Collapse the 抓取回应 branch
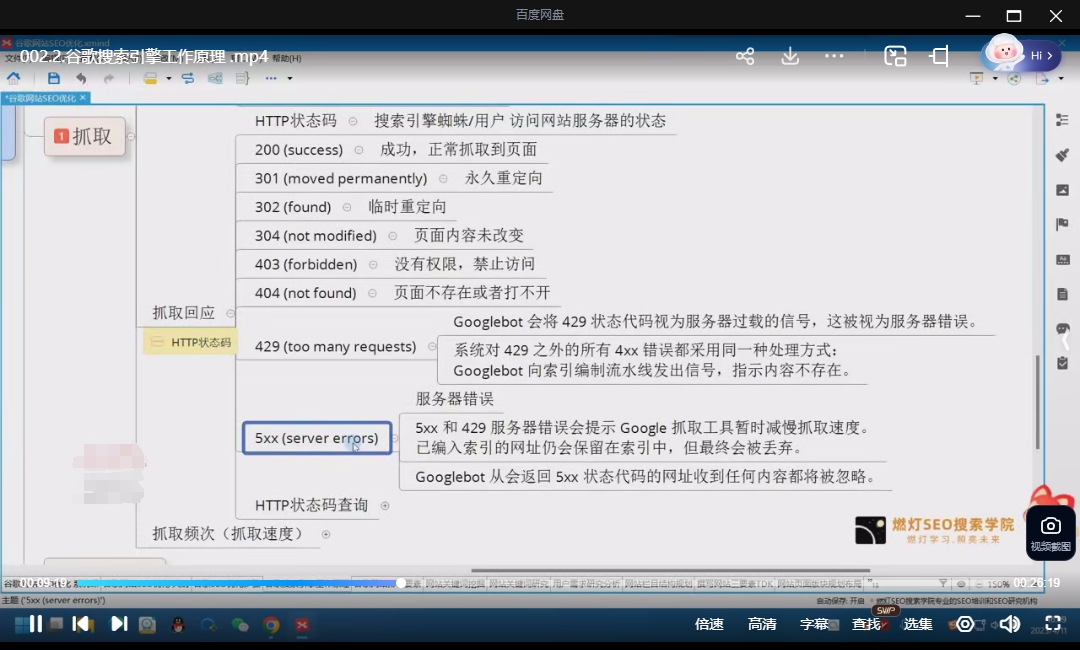 [x=231, y=313]
